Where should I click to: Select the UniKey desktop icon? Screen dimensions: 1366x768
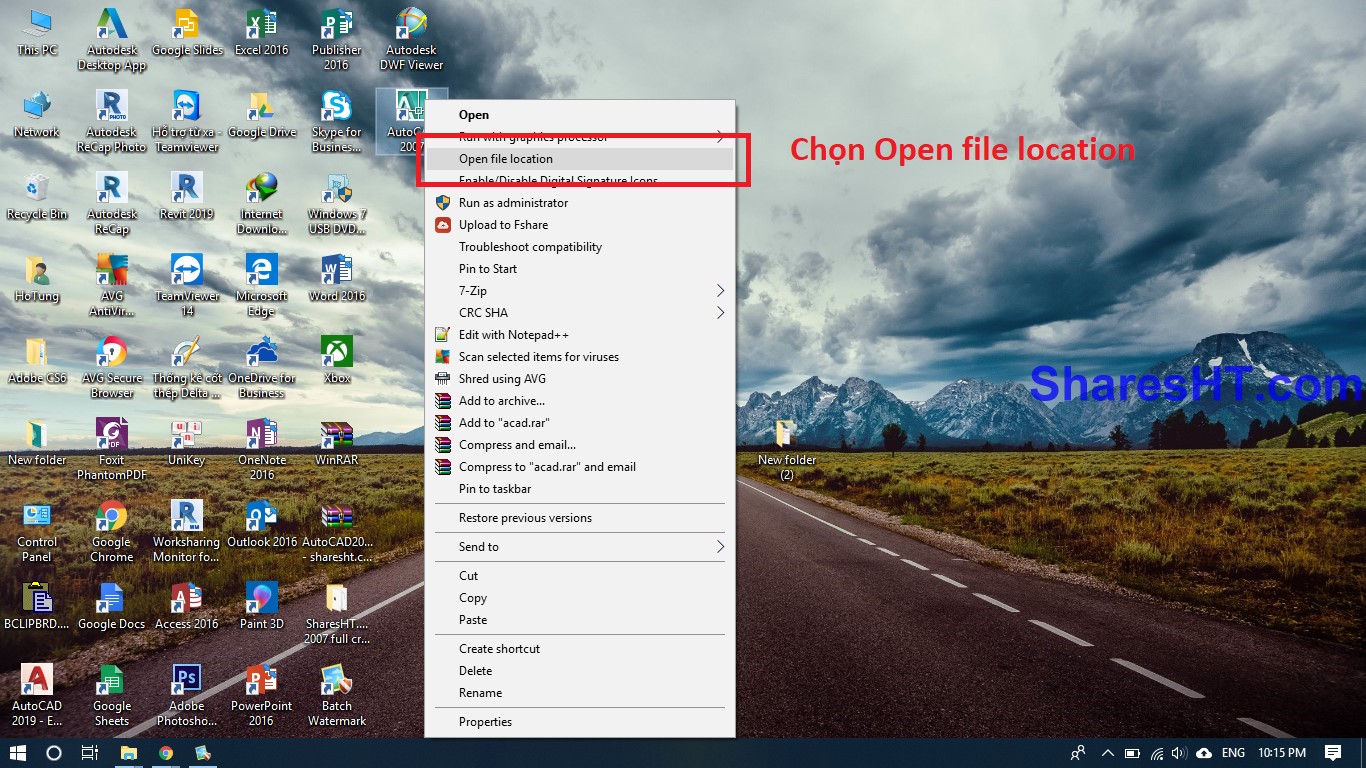click(x=187, y=443)
